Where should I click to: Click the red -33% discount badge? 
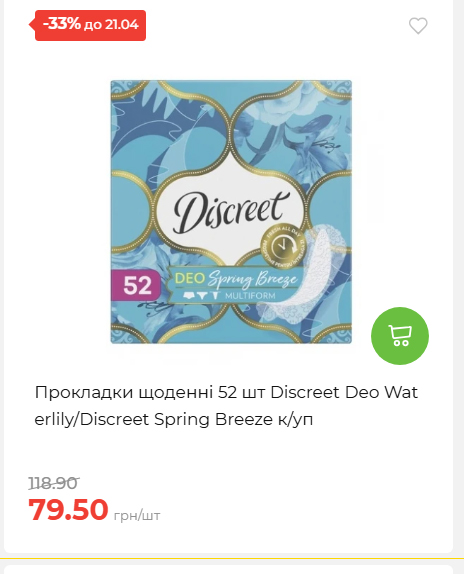click(90, 25)
